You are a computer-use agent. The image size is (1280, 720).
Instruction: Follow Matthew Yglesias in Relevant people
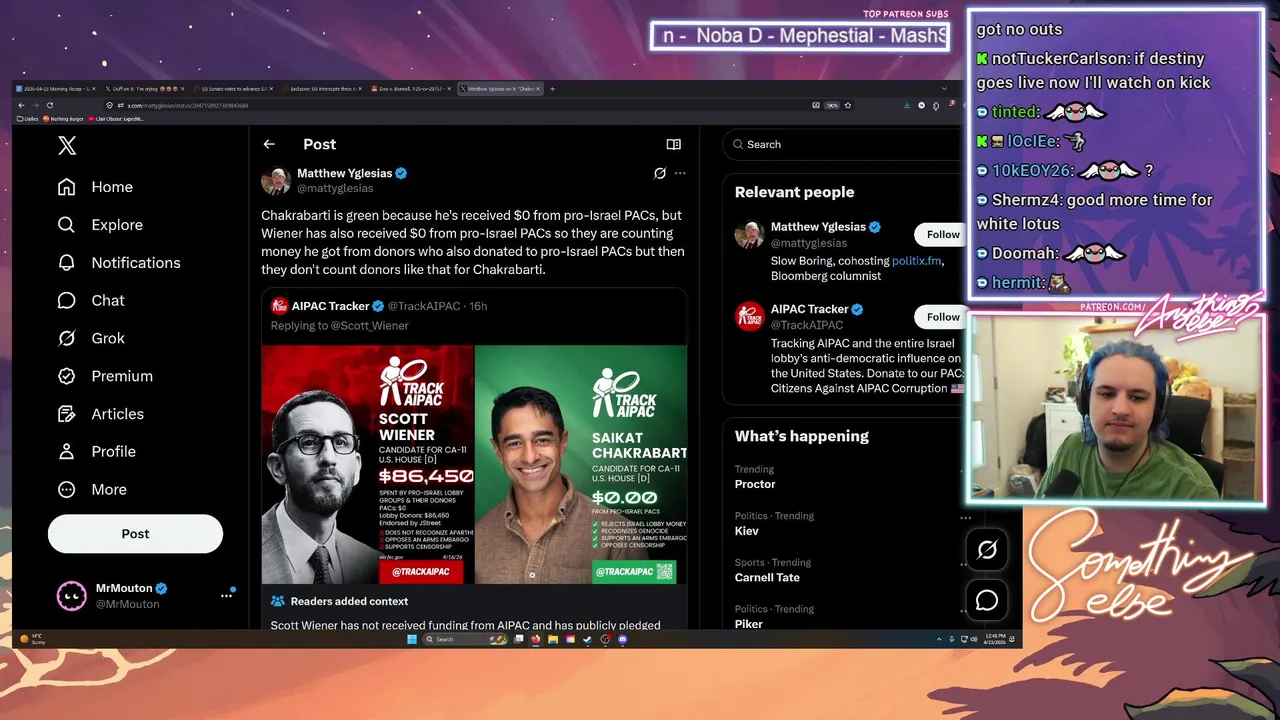coord(942,234)
